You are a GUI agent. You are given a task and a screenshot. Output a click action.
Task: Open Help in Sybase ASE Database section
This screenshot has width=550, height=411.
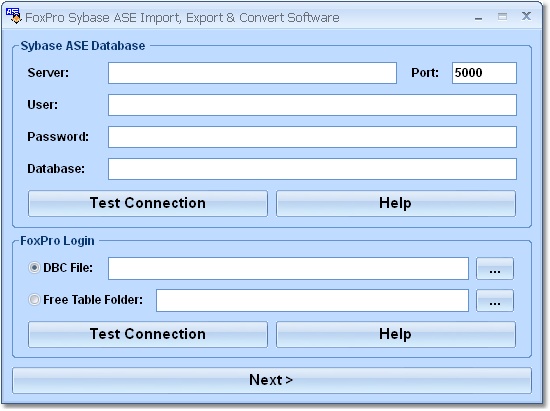pyautogui.click(x=396, y=203)
